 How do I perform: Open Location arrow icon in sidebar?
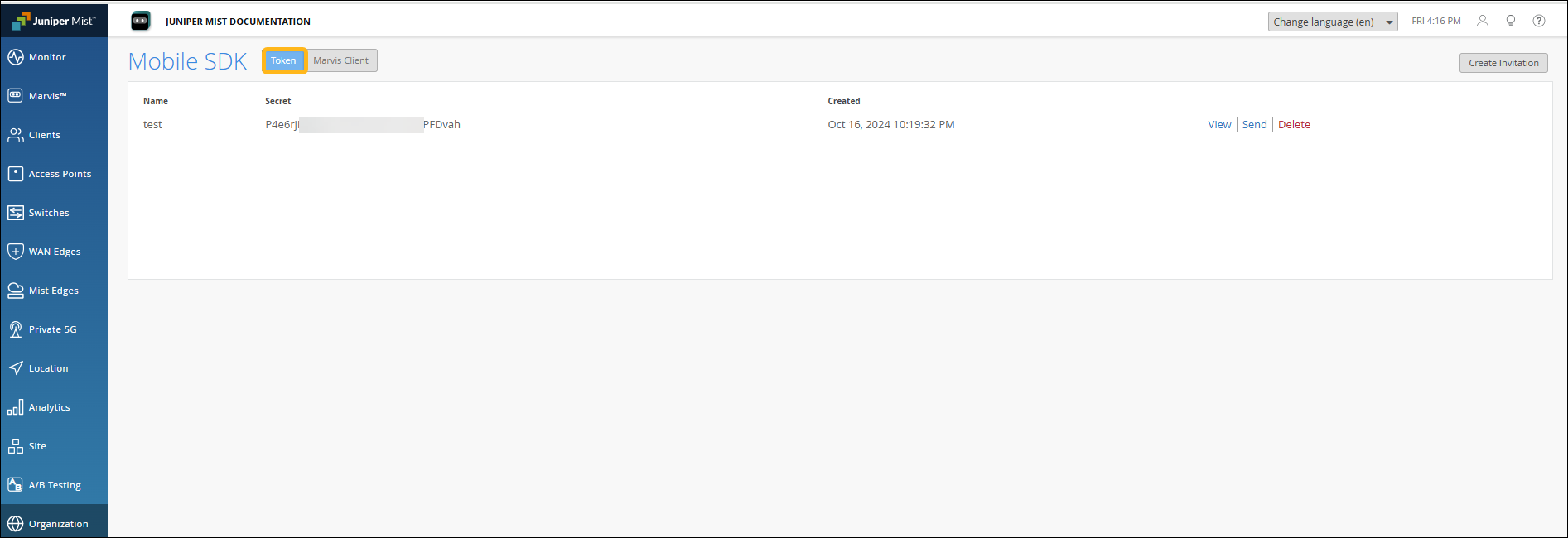[16, 368]
